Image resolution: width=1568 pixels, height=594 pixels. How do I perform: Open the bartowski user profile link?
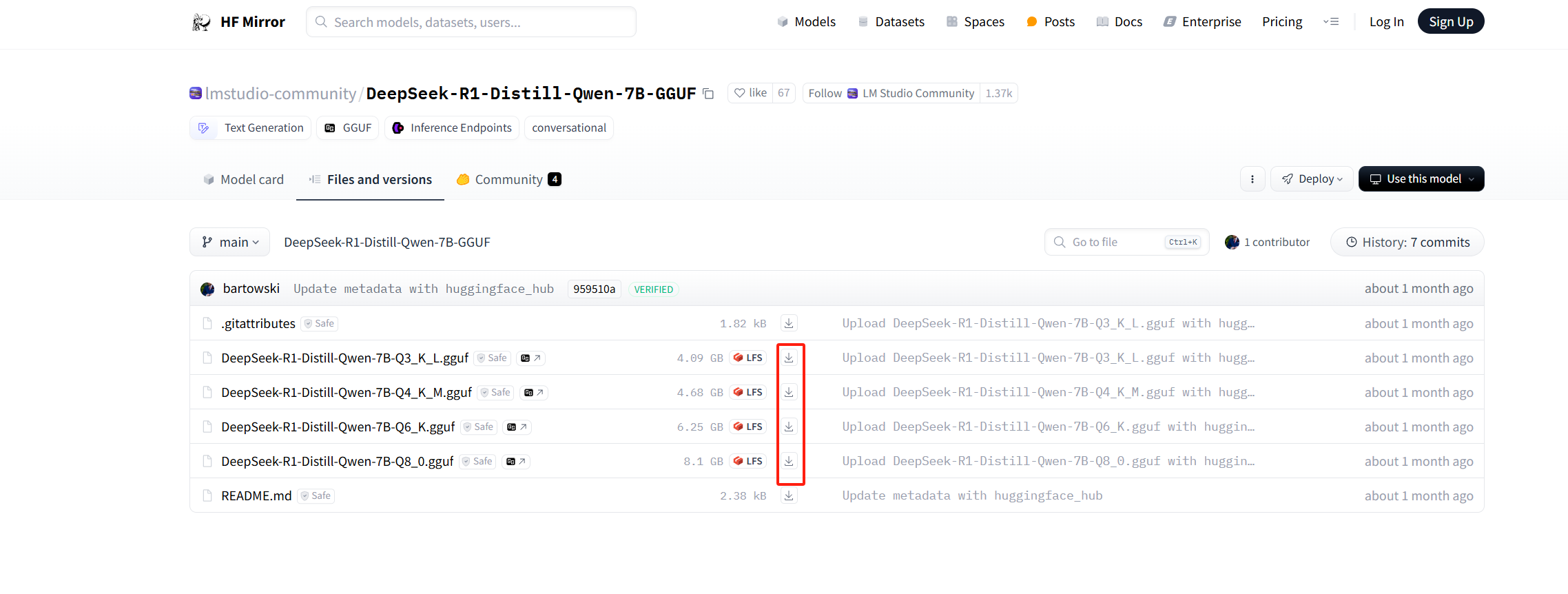pos(251,289)
